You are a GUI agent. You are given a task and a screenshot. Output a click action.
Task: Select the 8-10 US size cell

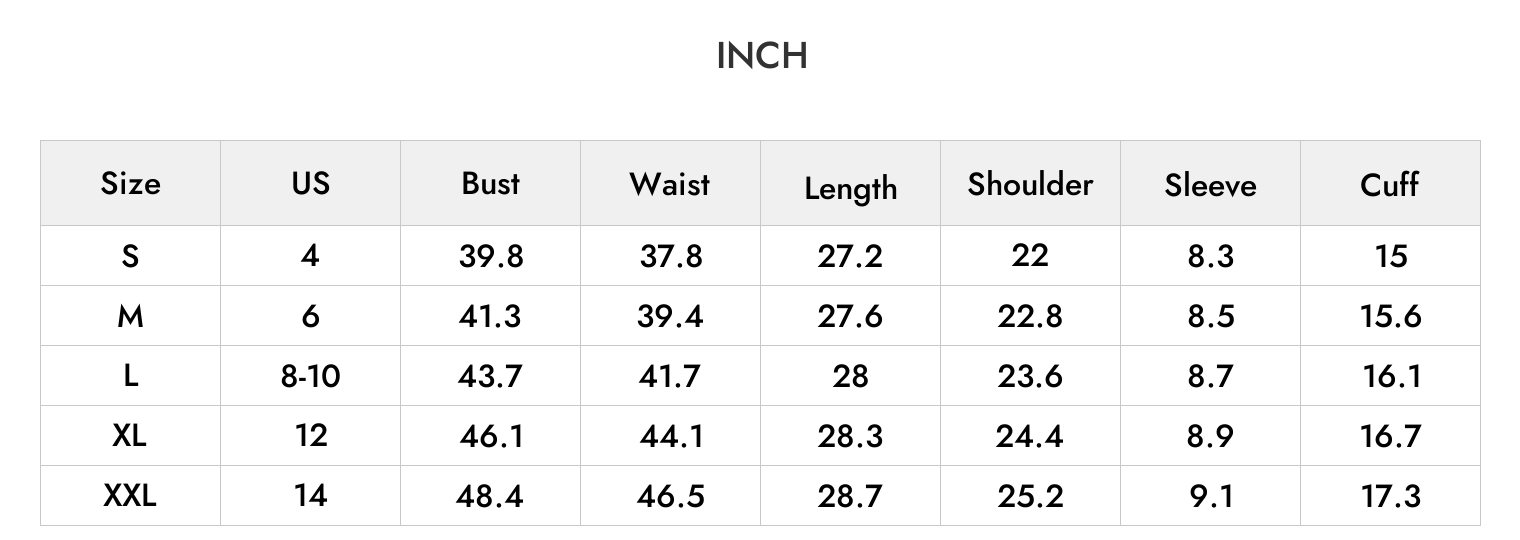pyautogui.click(x=310, y=376)
